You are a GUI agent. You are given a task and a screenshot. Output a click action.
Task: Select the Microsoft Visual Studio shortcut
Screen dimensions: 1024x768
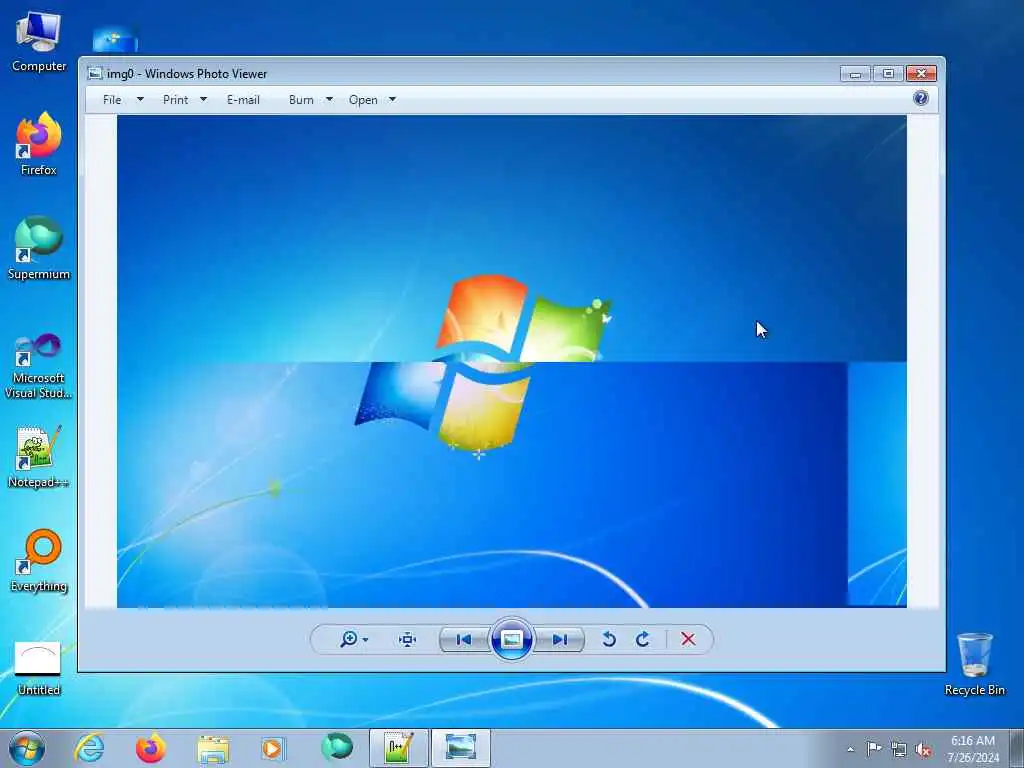pyautogui.click(x=39, y=366)
